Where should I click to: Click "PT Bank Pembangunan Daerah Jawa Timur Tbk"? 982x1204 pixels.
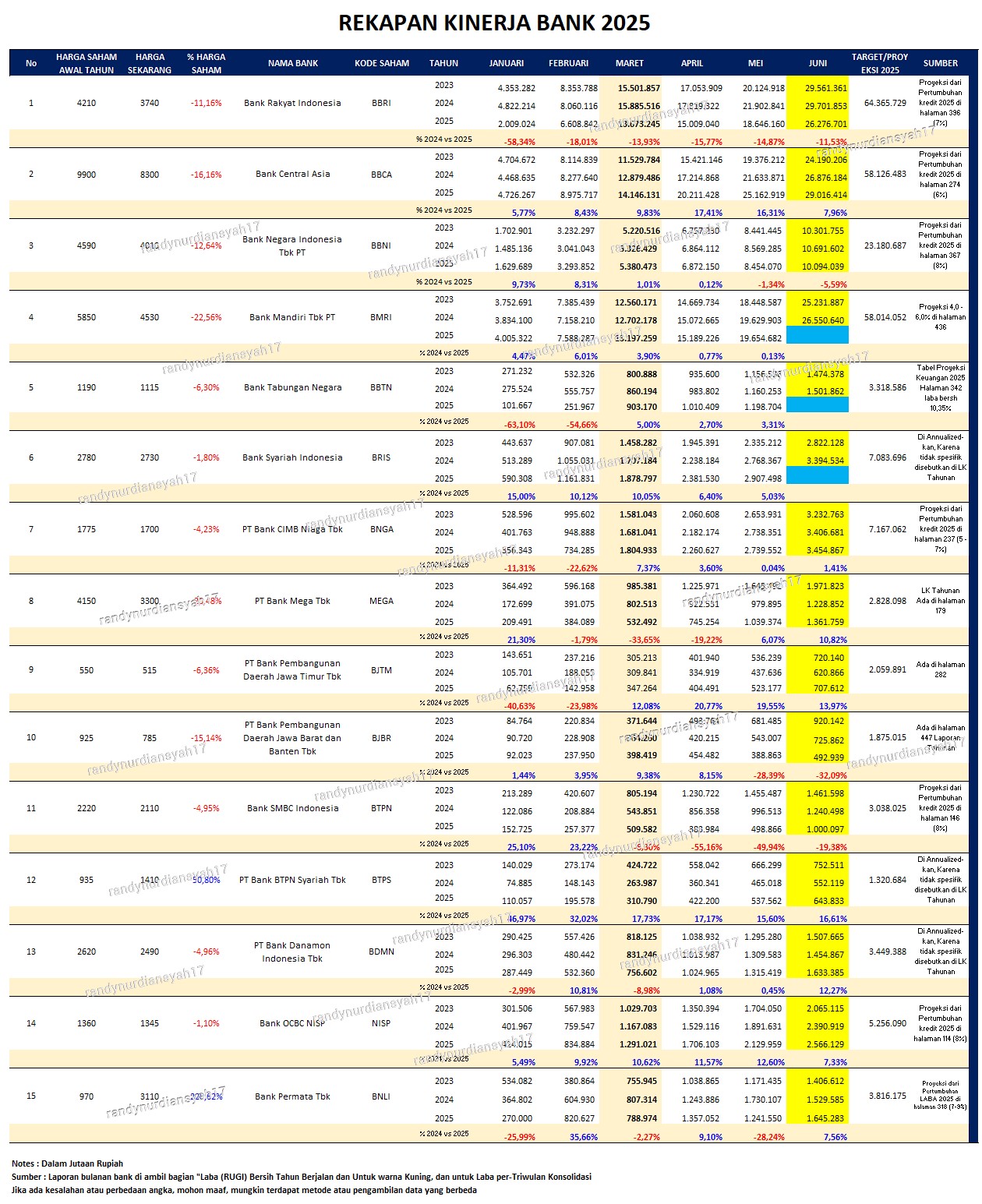(x=292, y=669)
